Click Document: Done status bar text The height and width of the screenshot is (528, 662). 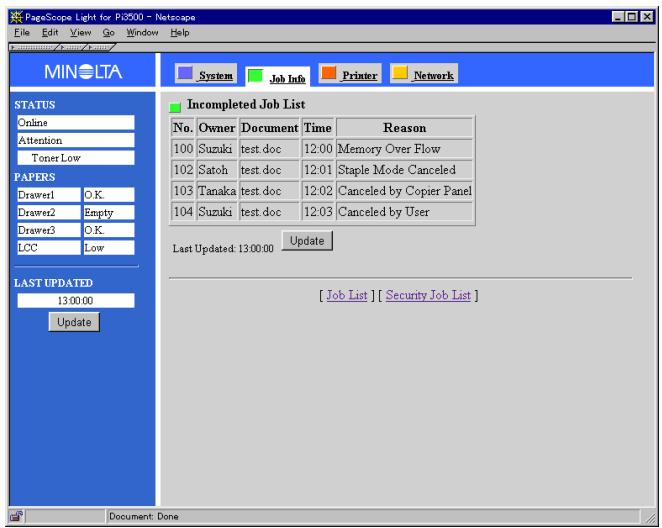tap(144, 516)
